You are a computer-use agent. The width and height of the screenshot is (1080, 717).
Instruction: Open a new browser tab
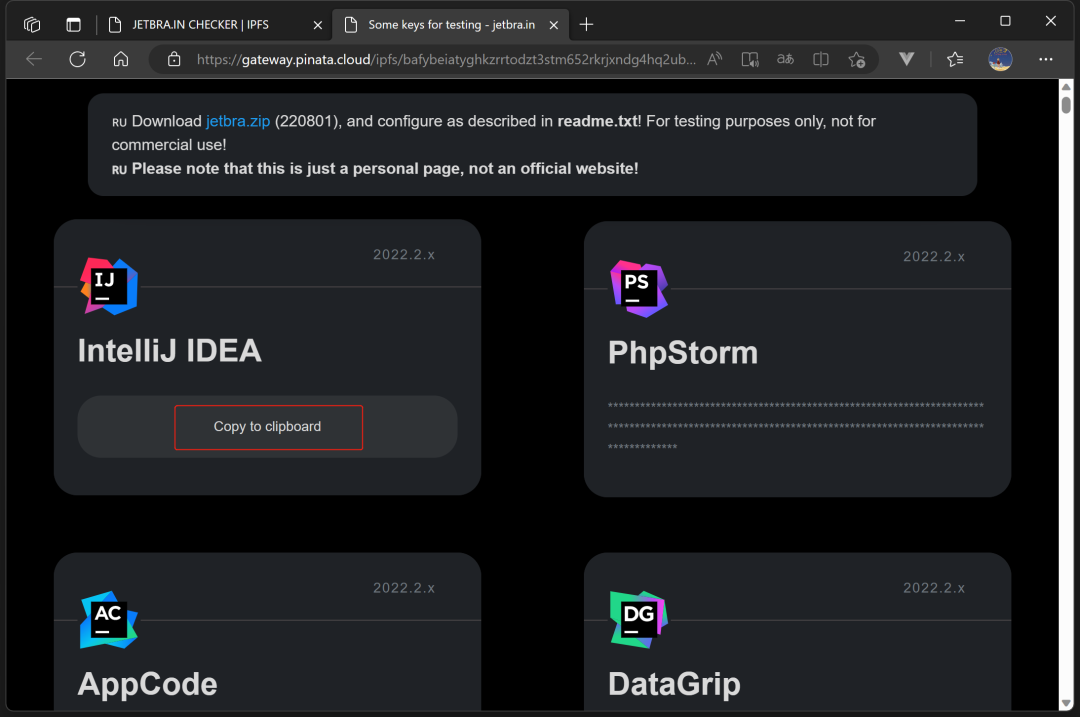[x=586, y=25]
